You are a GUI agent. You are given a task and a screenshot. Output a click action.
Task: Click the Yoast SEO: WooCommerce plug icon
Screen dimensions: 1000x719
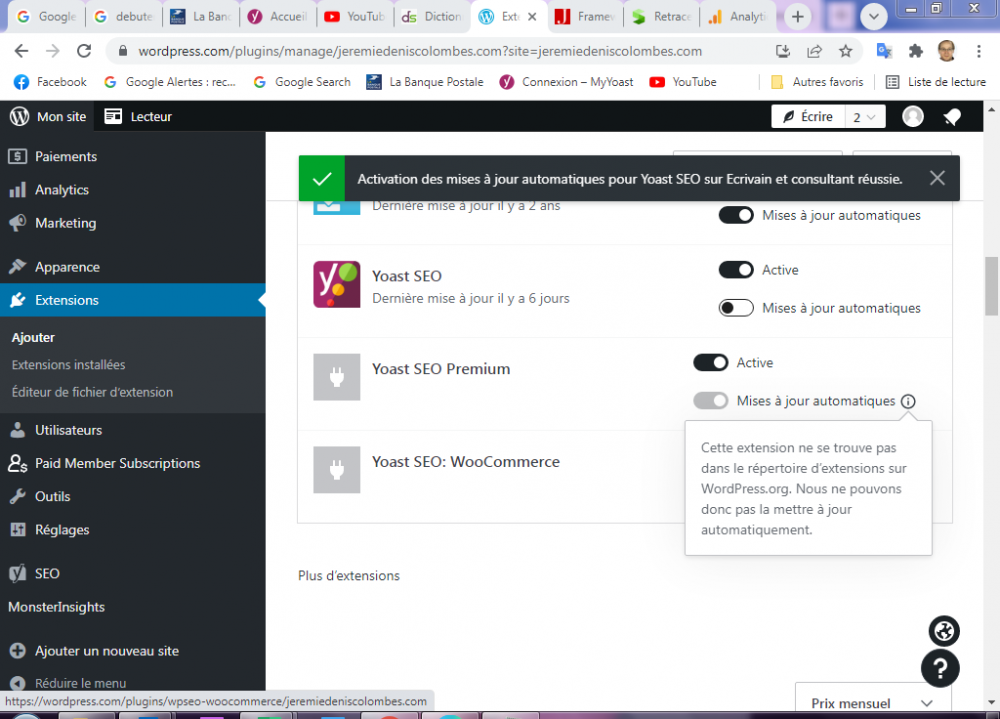(x=337, y=470)
